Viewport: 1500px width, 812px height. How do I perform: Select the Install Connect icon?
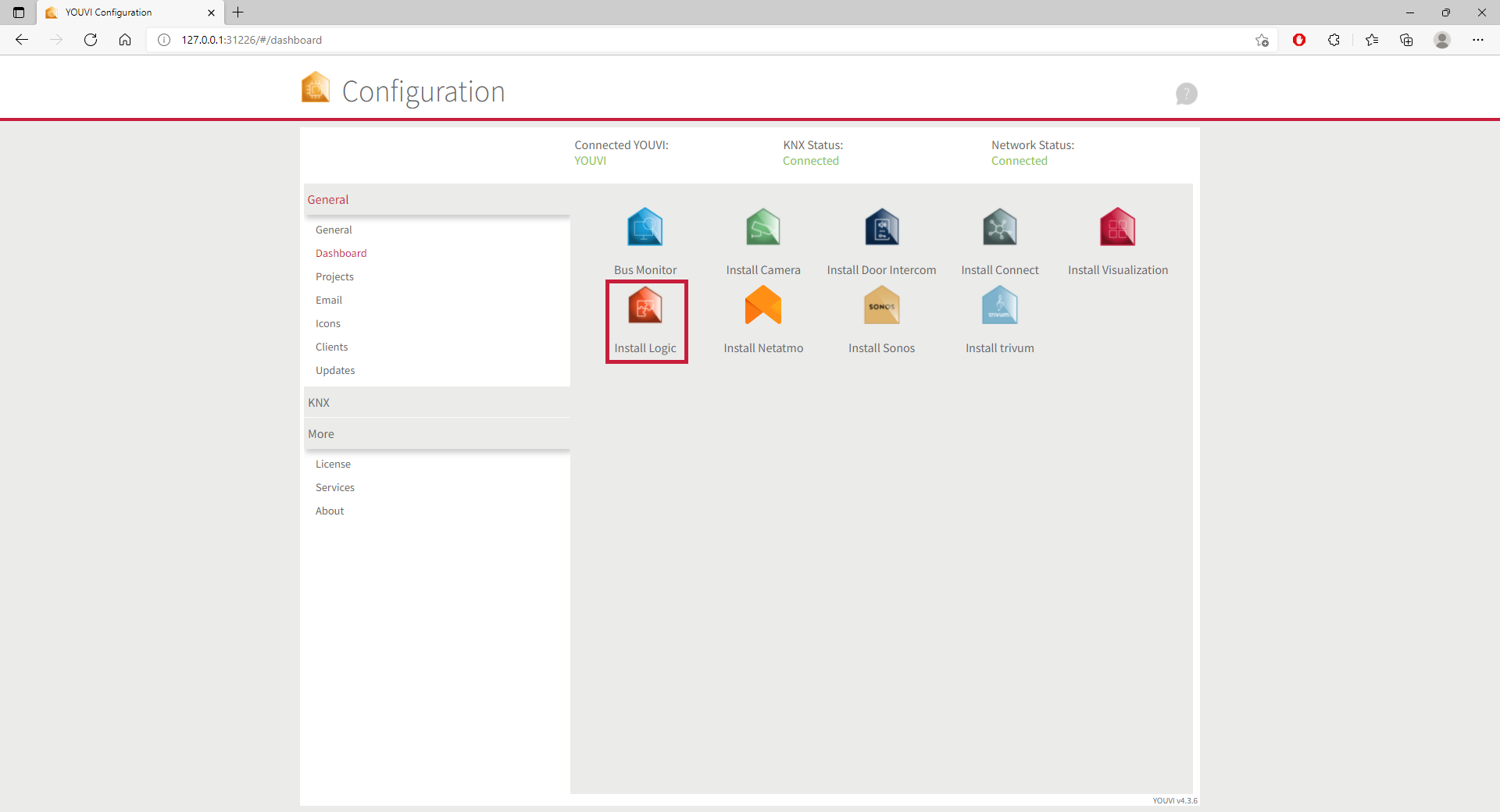(x=1000, y=227)
